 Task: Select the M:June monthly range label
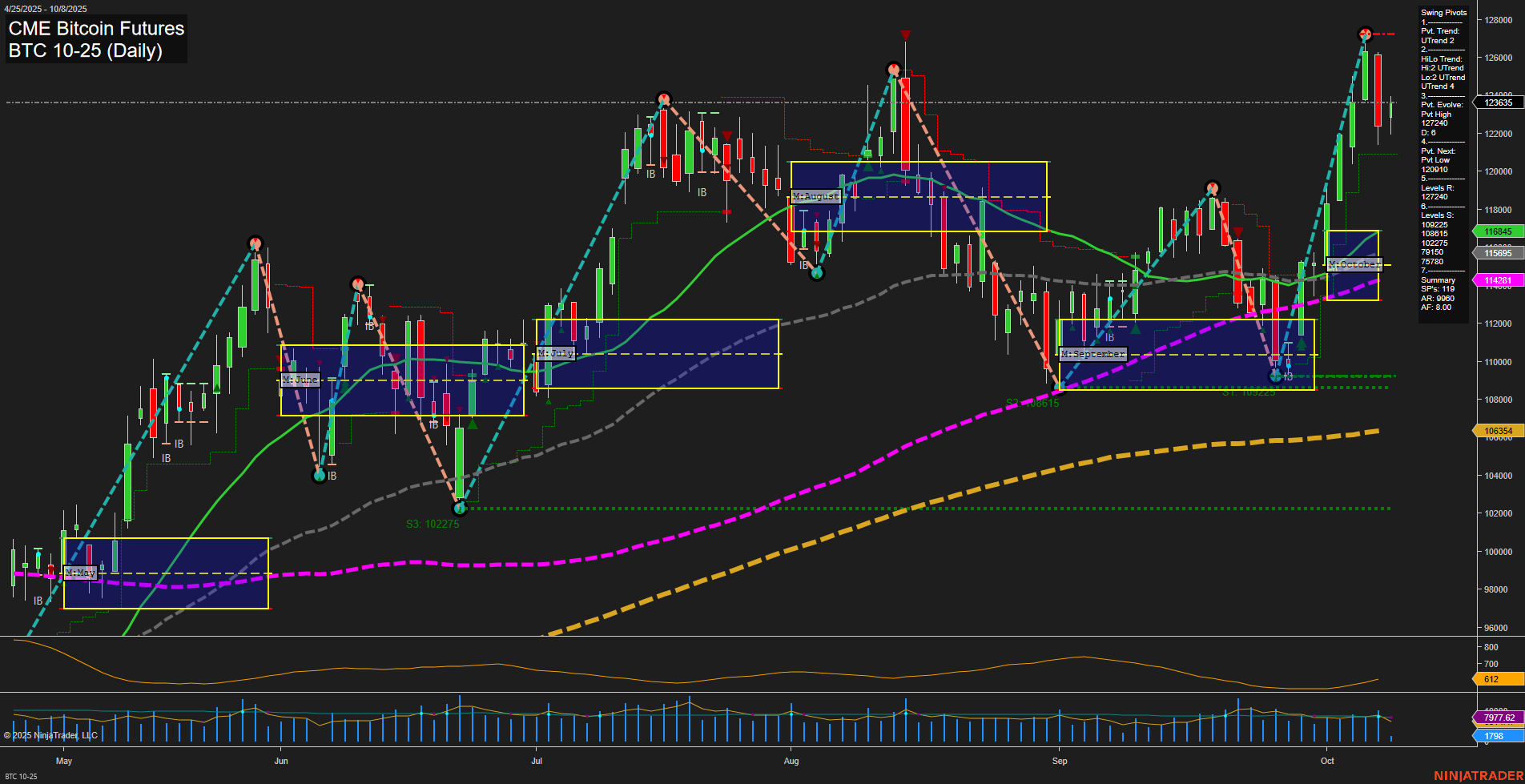pos(300,380)
